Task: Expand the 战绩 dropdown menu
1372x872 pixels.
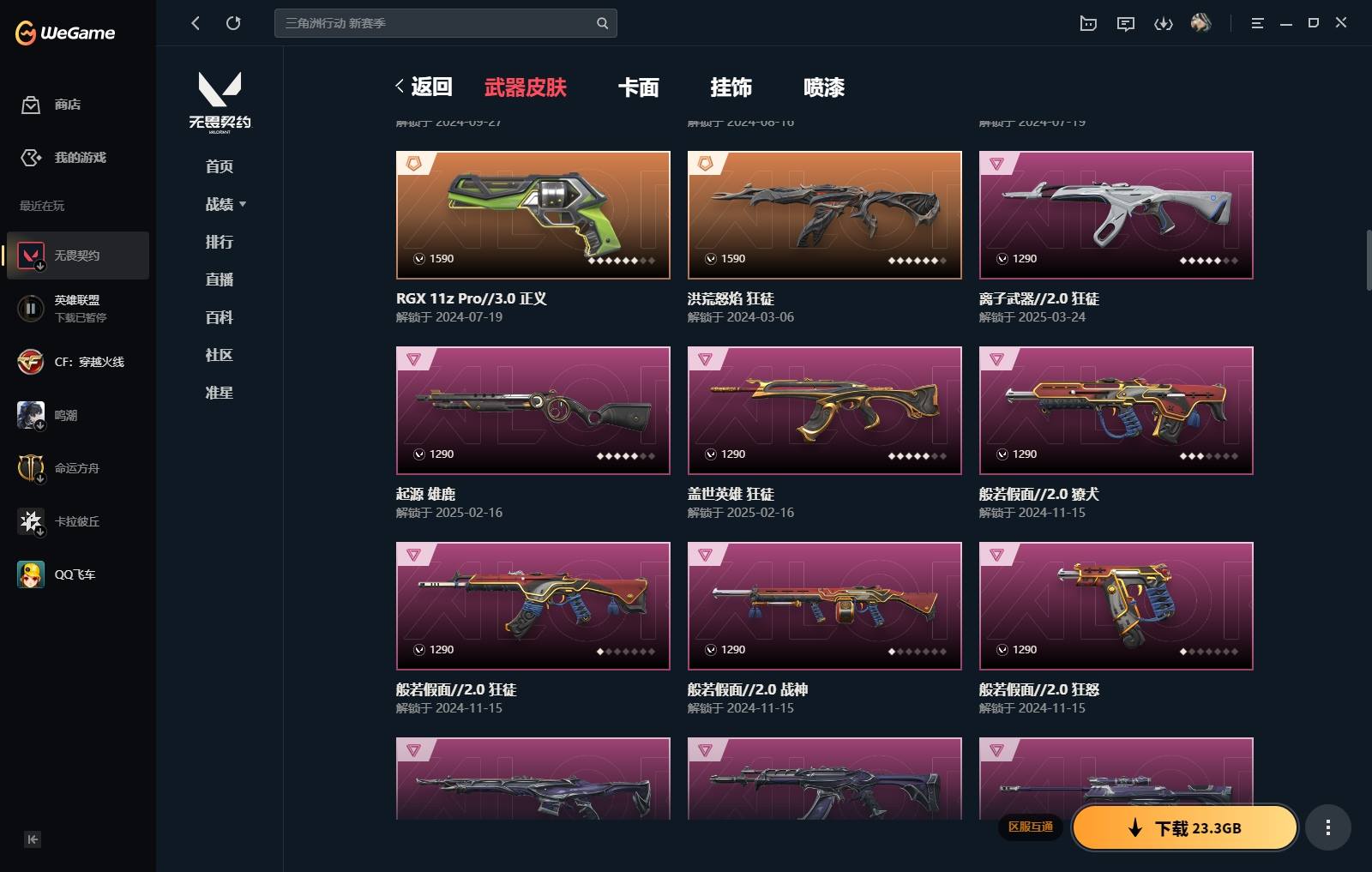Action: coord(226,204)
